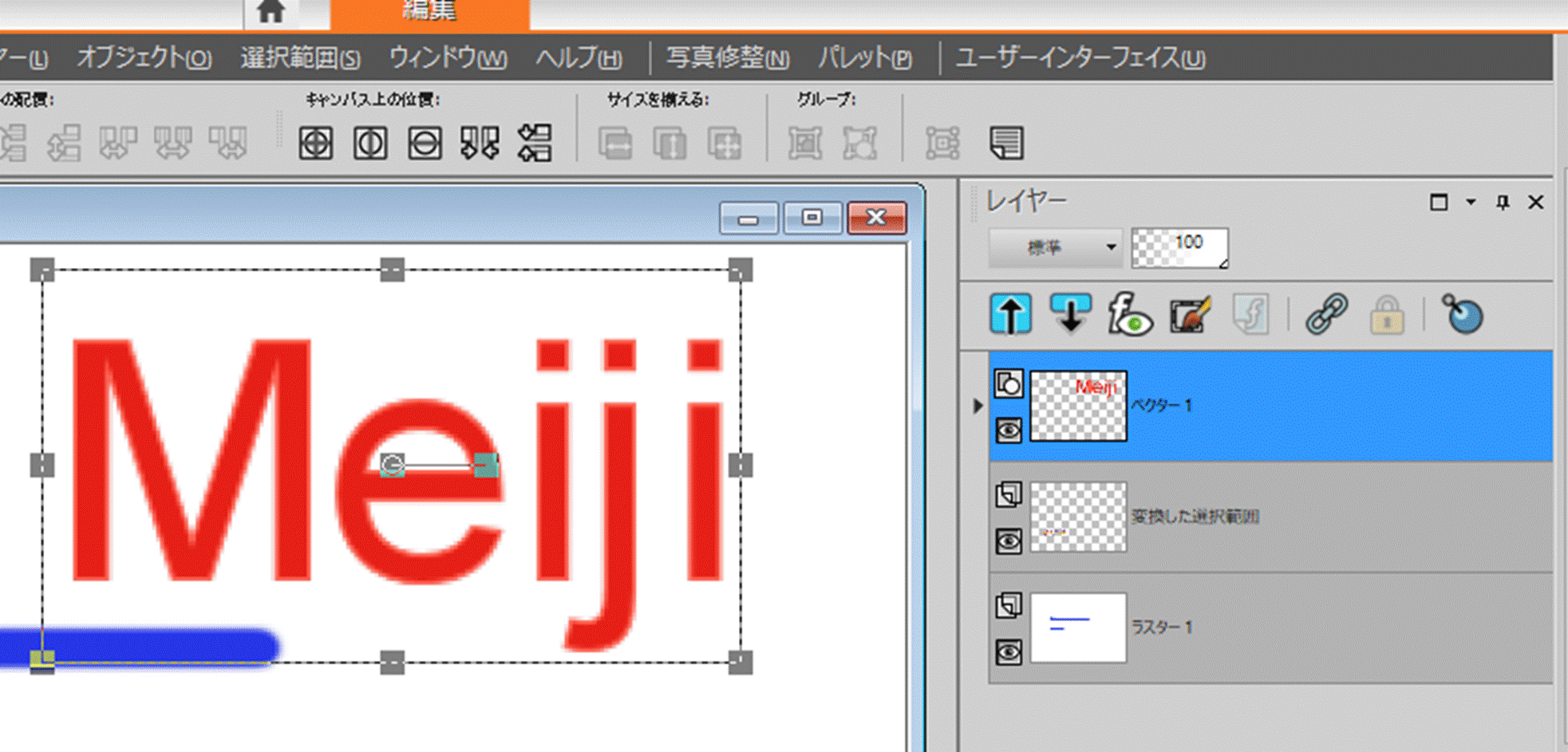Select the 変換した選択範囲 layer thumbnail
The width and height of the screenshot is (1568, 752).
(1078, 517)
